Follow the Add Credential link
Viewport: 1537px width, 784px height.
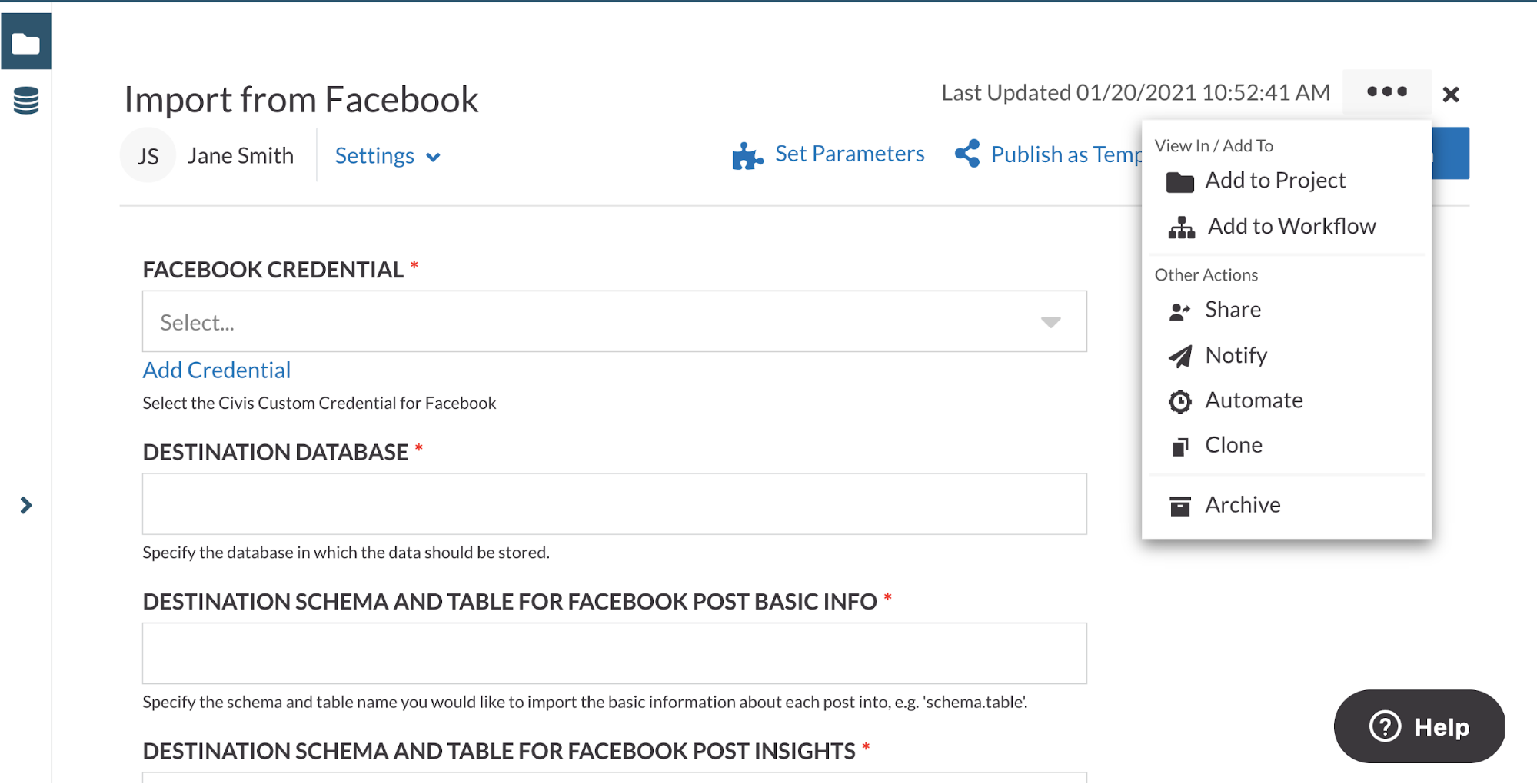pyautogui.click(x=217, y=370)
